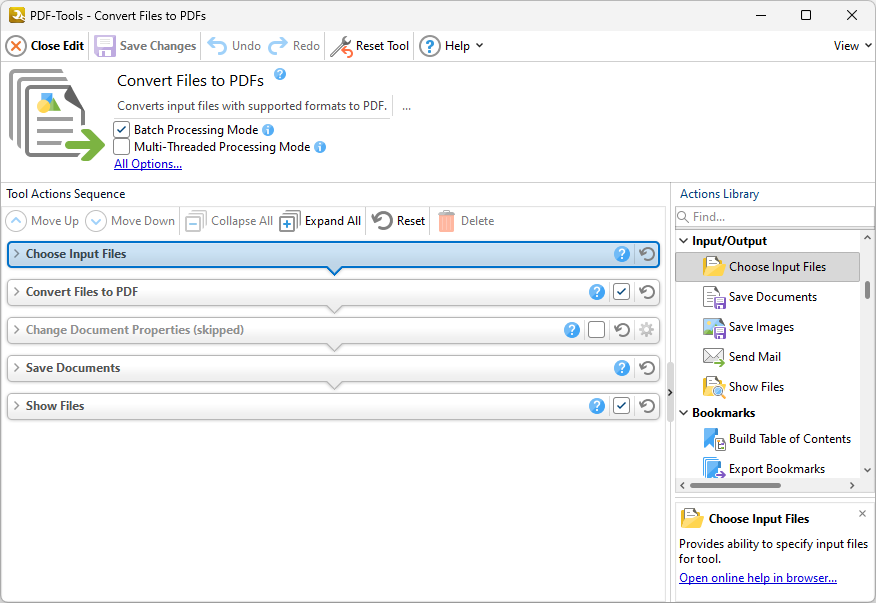This screenshot has width=876, height=603.
Task: Expand the Show Files action in the sequence
Action: (17, 406)
